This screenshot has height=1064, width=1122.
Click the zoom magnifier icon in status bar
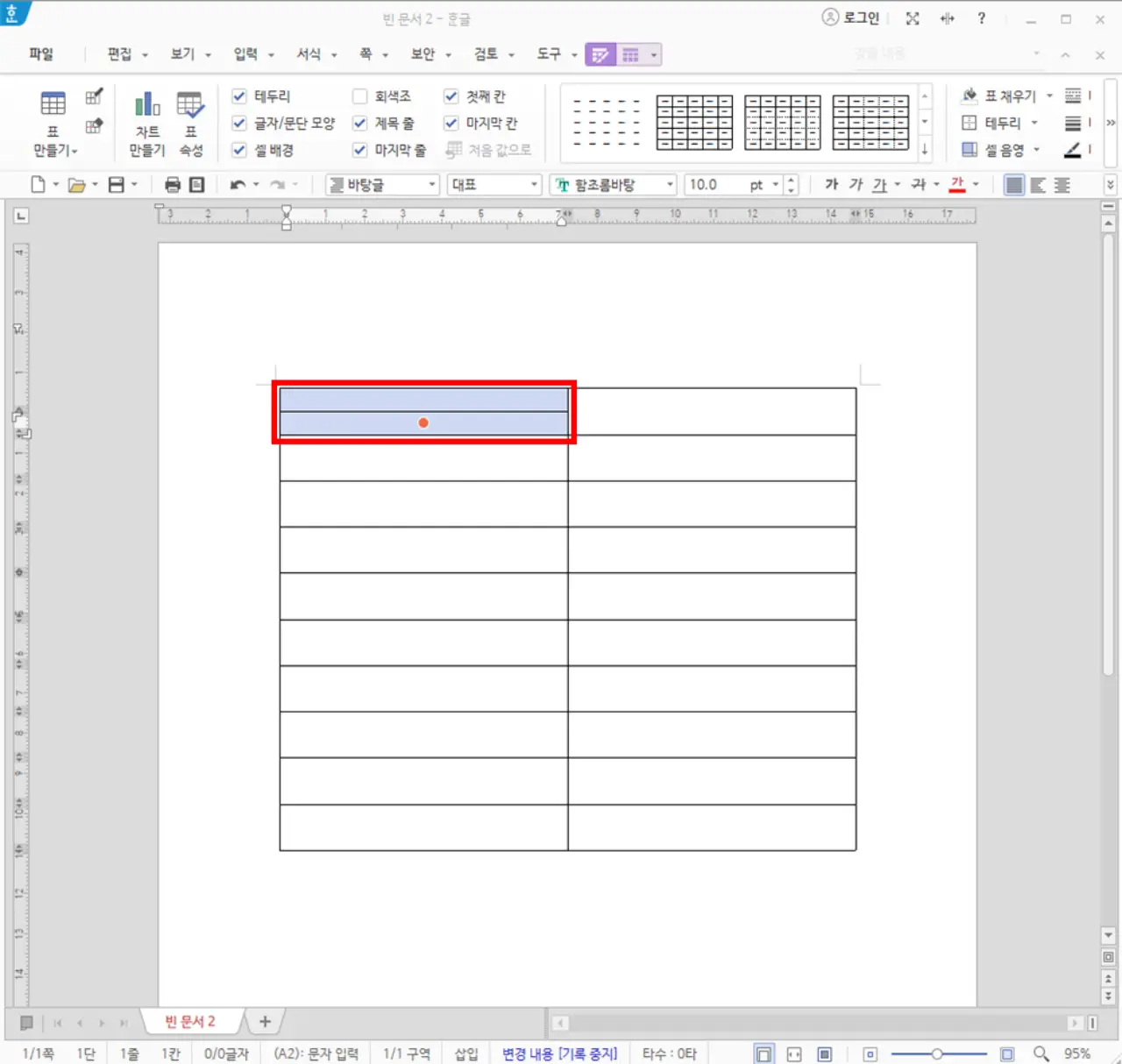(1040, 1053)
